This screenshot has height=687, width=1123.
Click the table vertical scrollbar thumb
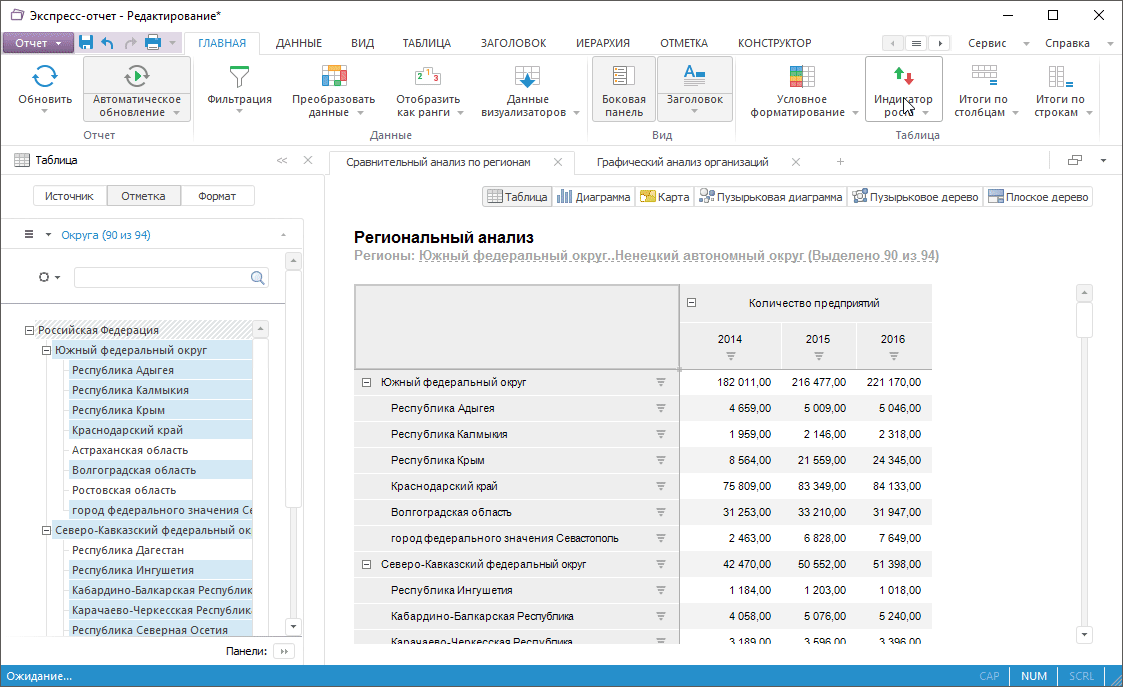click(1084, 320)
